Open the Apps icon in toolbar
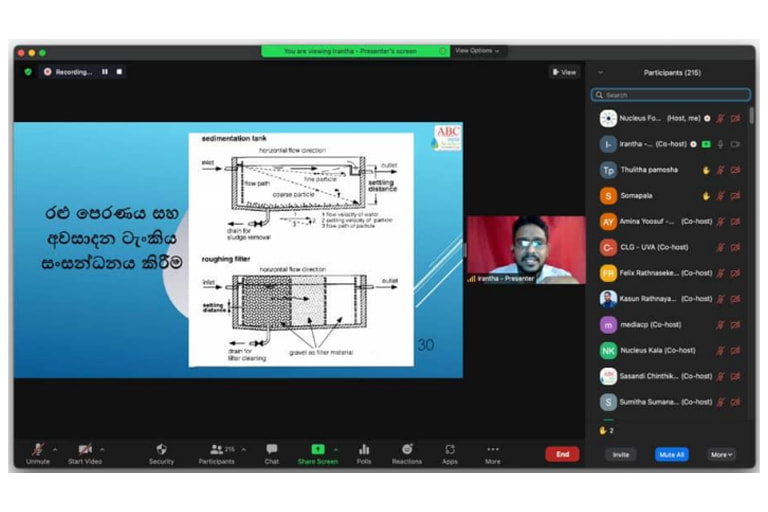 450,450
